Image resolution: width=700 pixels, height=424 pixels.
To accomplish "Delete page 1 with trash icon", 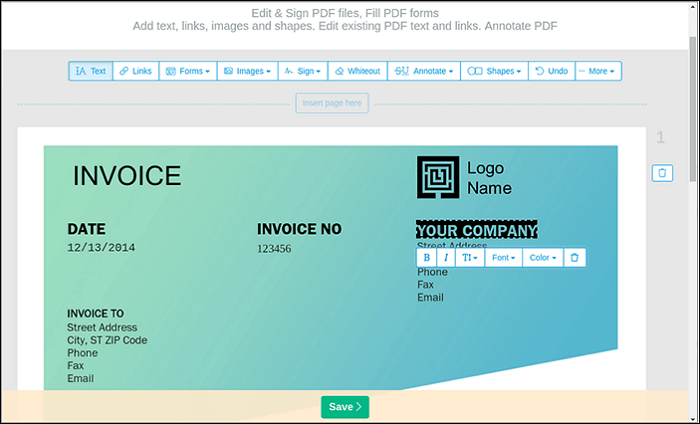I will pos(662,173).
